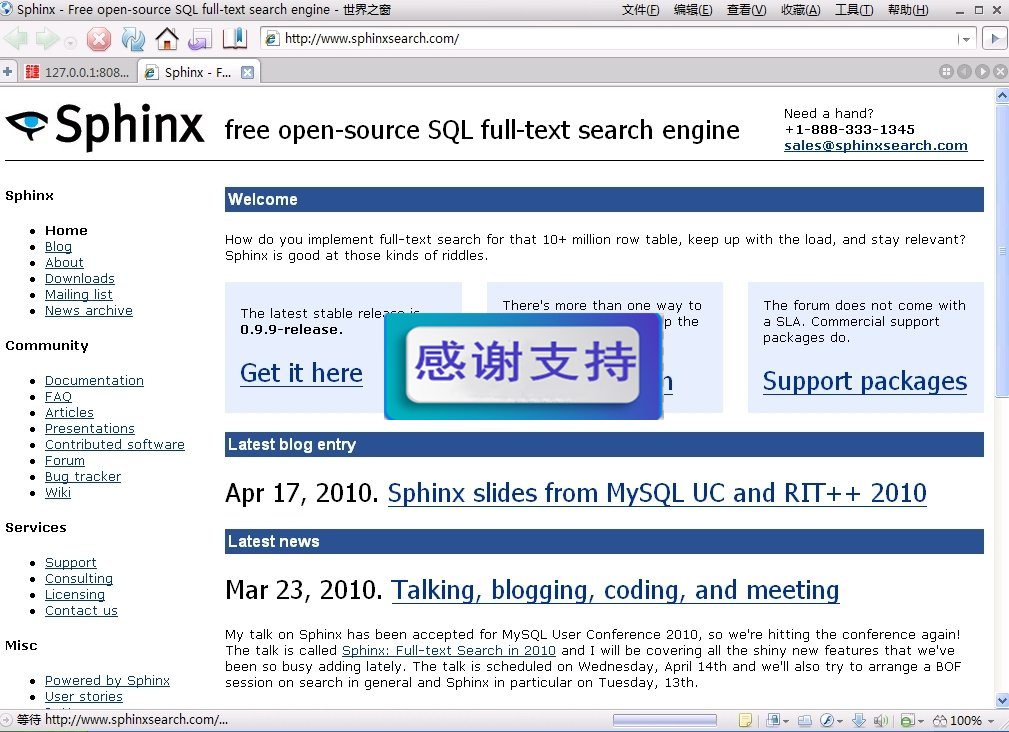
Task: Open the 收藏(A) menu
Action: 801,10
